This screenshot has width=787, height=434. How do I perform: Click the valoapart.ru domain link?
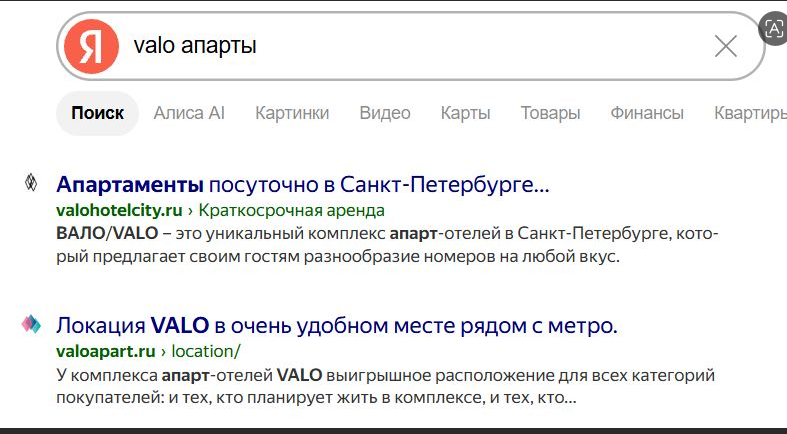pyautogui.click(x=106, y=351)
